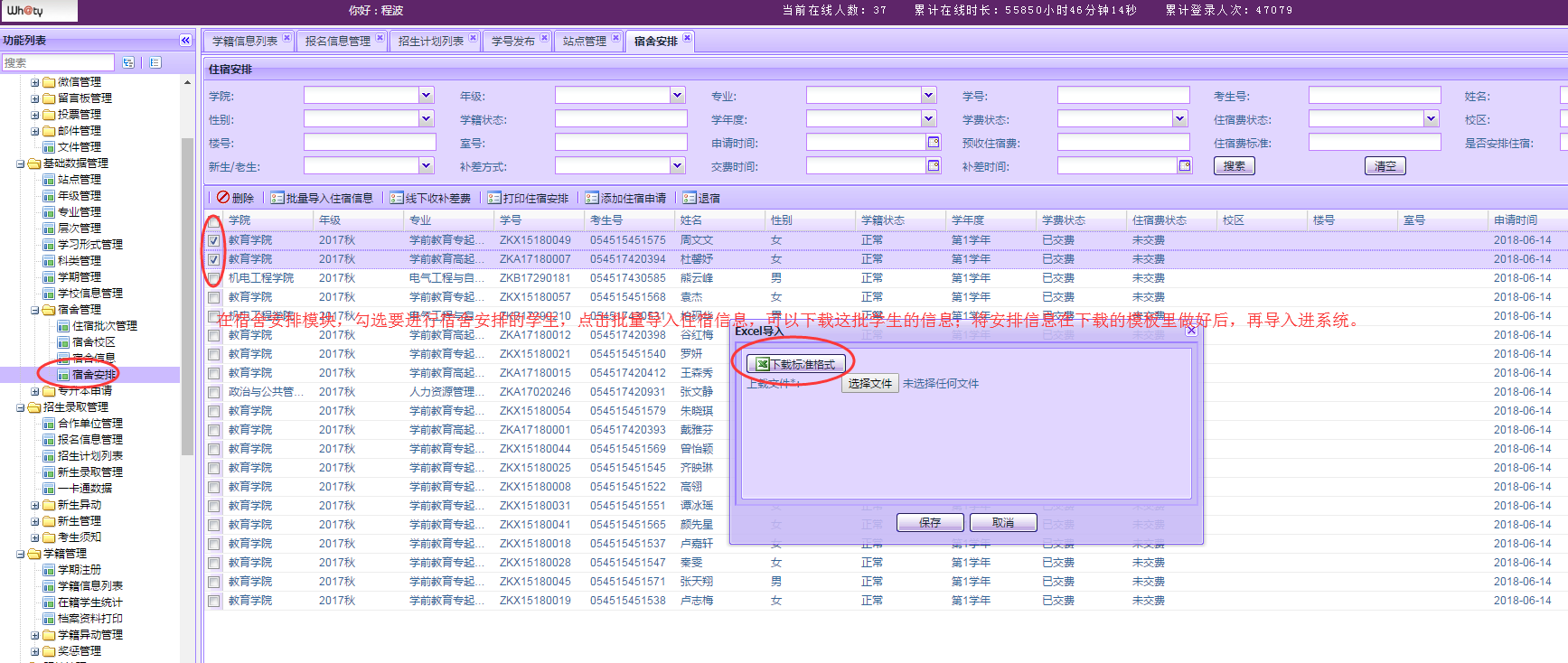1568x663 pixels.
Task: Collapse the 宿舍管理 tree folder
Action: 35,310
